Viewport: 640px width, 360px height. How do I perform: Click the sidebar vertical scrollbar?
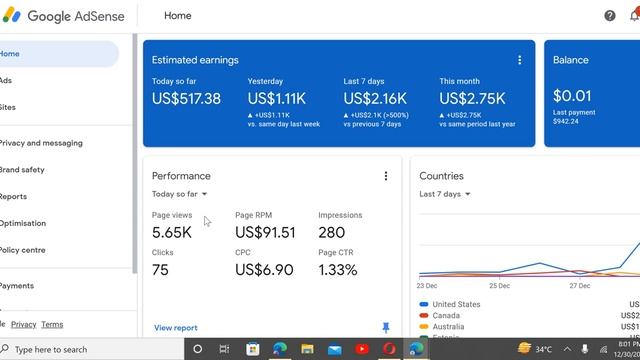coord(134,153)
